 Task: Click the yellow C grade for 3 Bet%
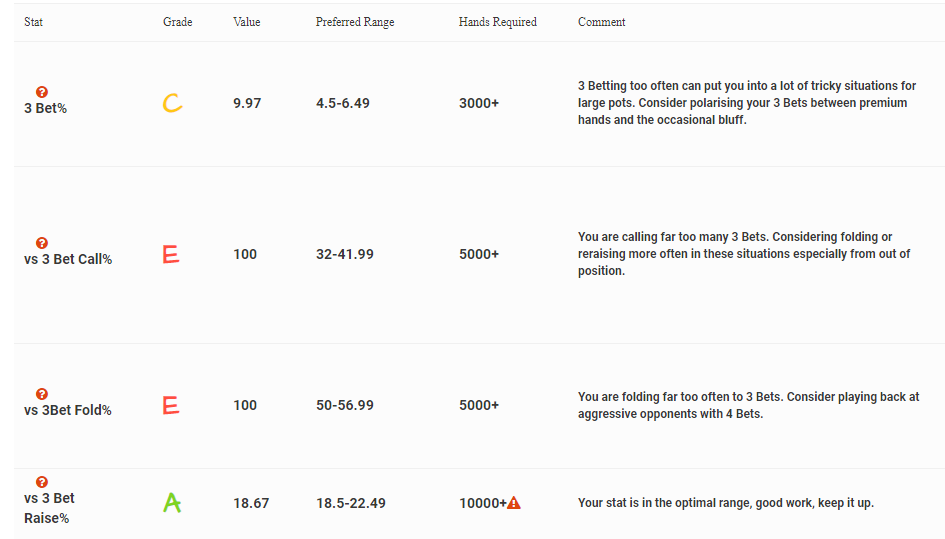click(x=172, y=103)
